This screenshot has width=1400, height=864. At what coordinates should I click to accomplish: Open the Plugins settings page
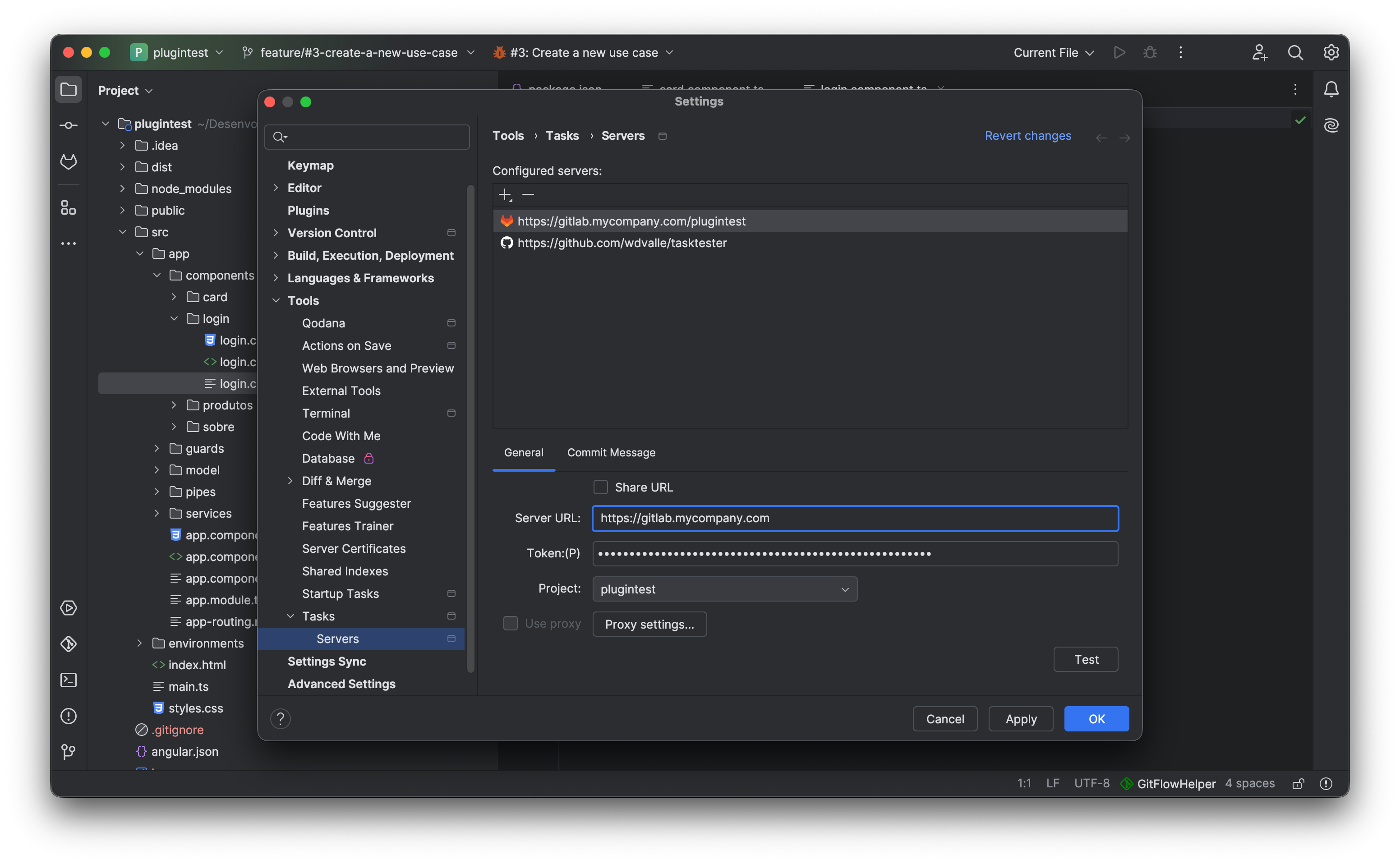pos(308,210)
